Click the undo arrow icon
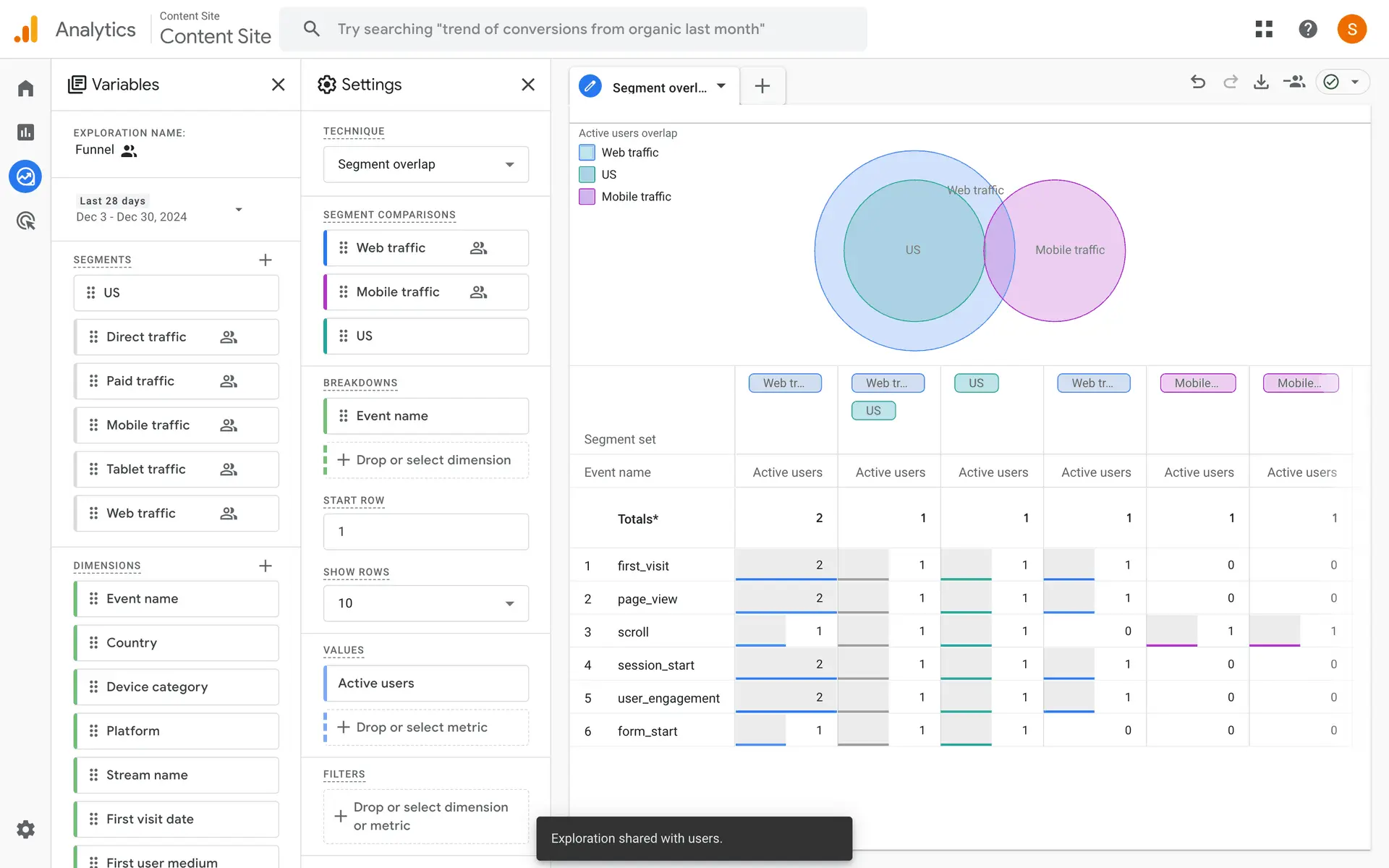The width and height of the screenshot is (1389, 868). pos(1198,82)
